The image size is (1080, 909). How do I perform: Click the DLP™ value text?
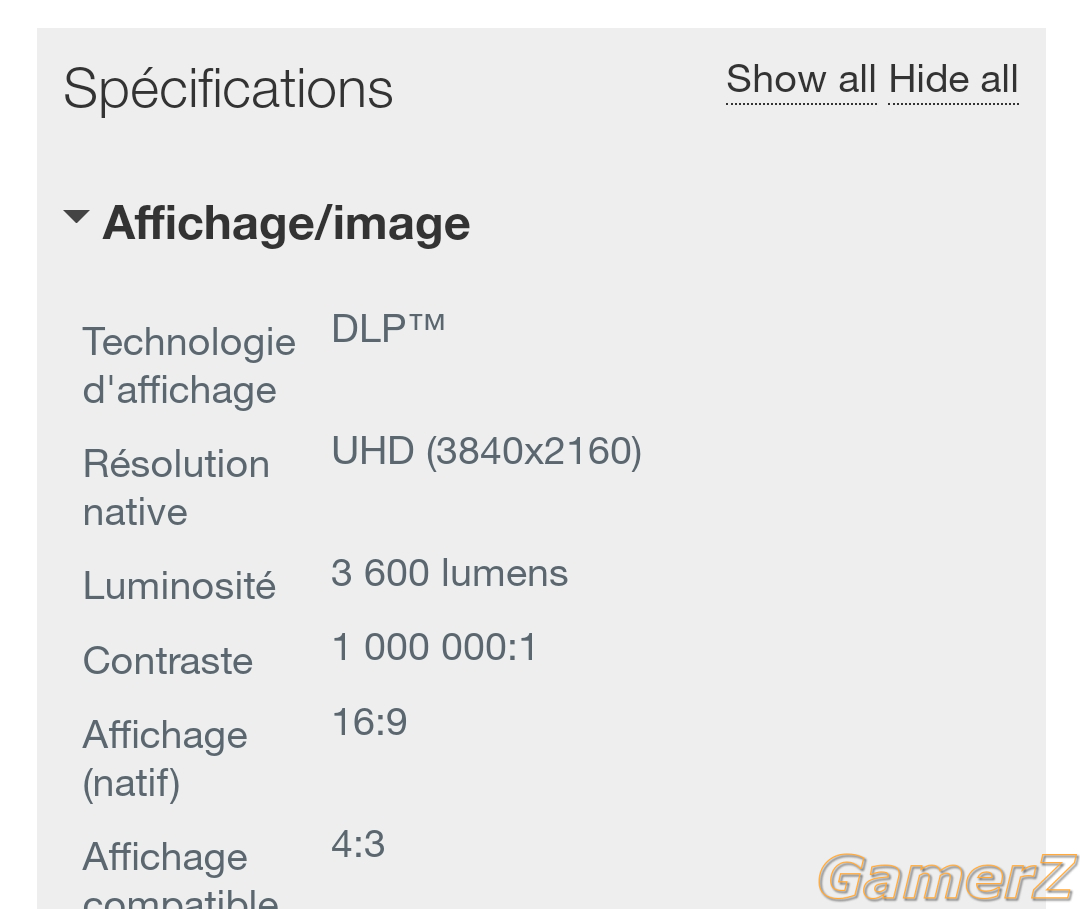388,328
